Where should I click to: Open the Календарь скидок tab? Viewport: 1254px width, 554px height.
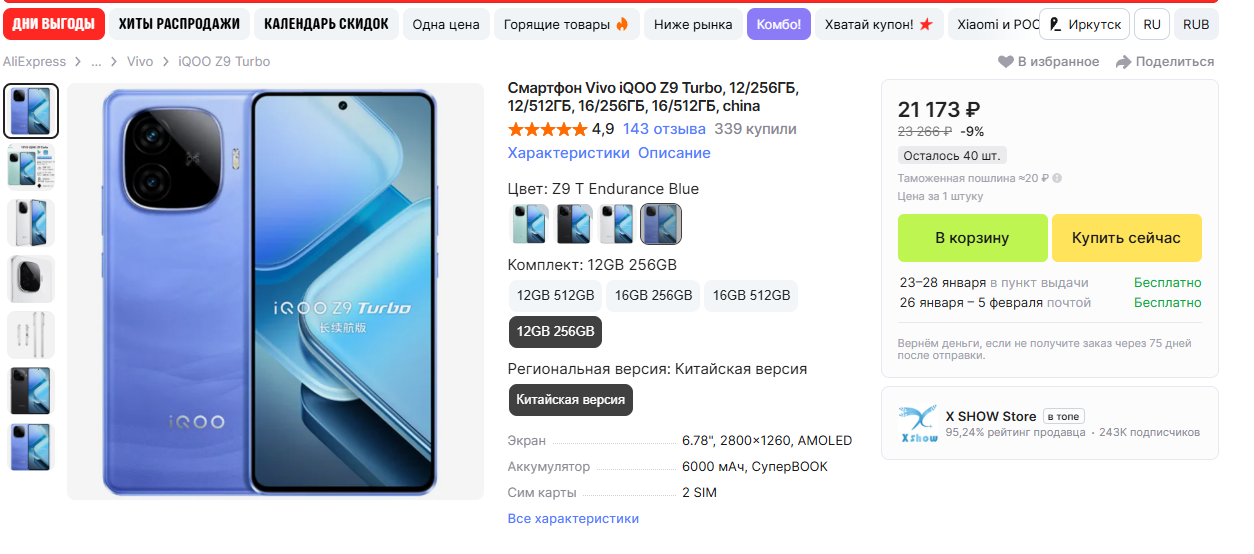pyautogui.click(x=326, y=24)
